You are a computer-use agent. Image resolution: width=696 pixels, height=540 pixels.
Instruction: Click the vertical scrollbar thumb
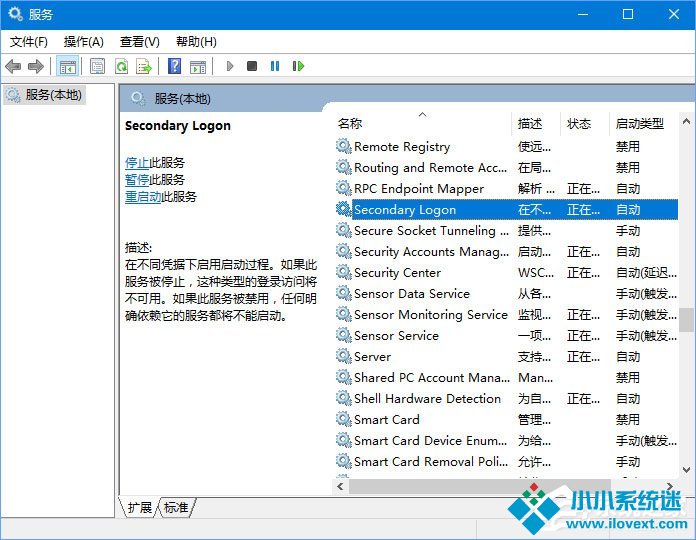point(686,320)
